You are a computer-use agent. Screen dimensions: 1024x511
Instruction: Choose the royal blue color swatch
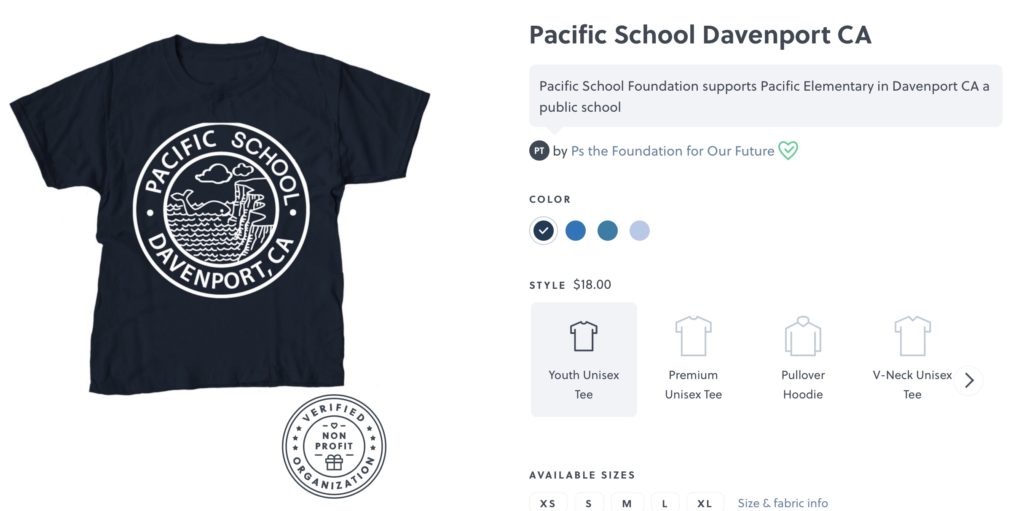575,231
